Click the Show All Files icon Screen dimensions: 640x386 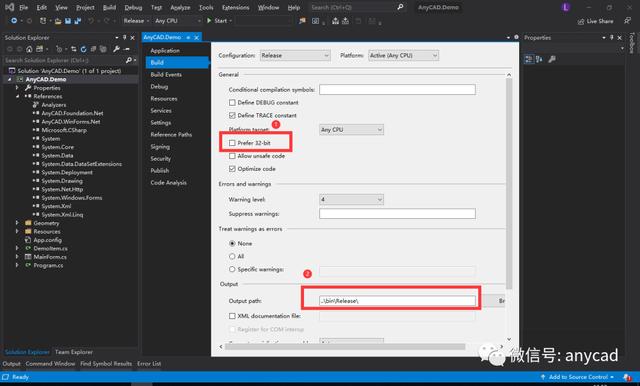103,49
